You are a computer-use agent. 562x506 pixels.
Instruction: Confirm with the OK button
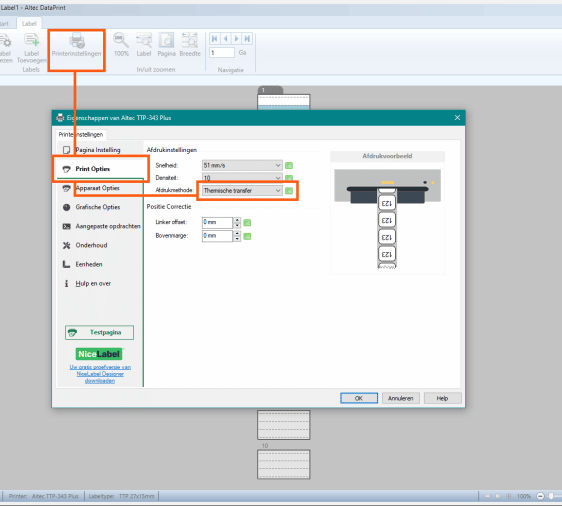(359, 398)
